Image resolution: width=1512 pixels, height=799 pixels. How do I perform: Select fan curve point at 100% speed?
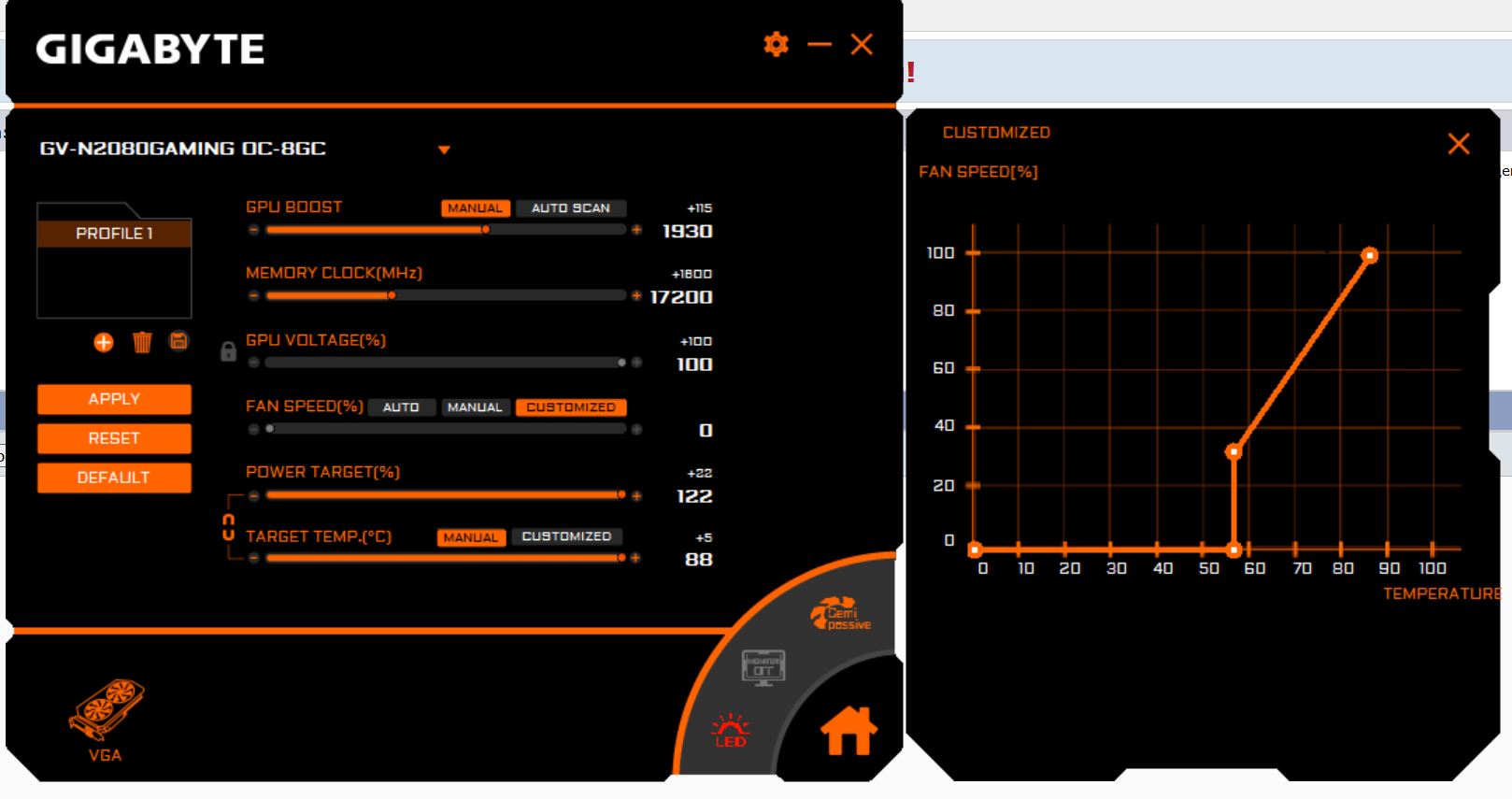point(1369,255)
